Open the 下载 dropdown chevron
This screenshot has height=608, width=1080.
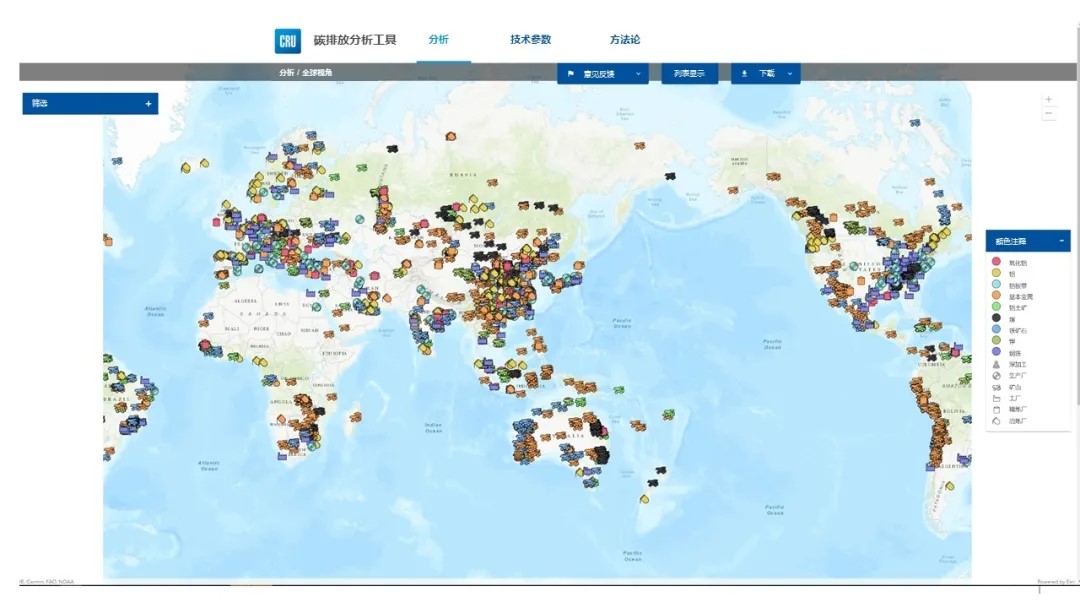tap(789, 74)
